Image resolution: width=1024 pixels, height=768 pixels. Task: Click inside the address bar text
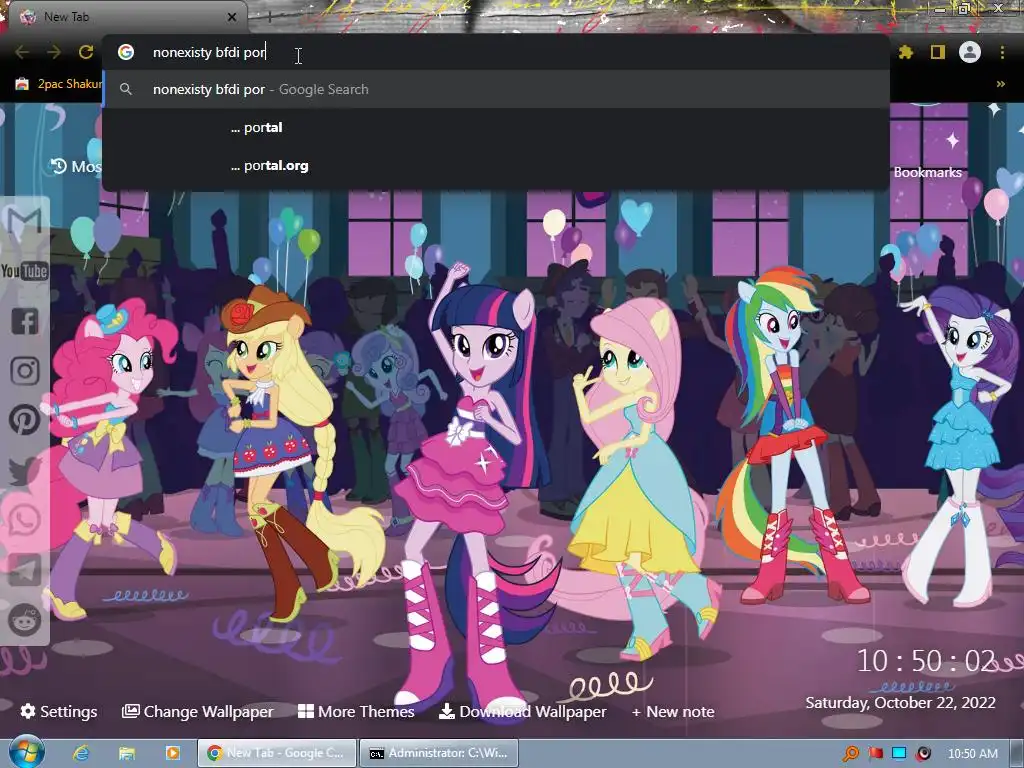209,52
